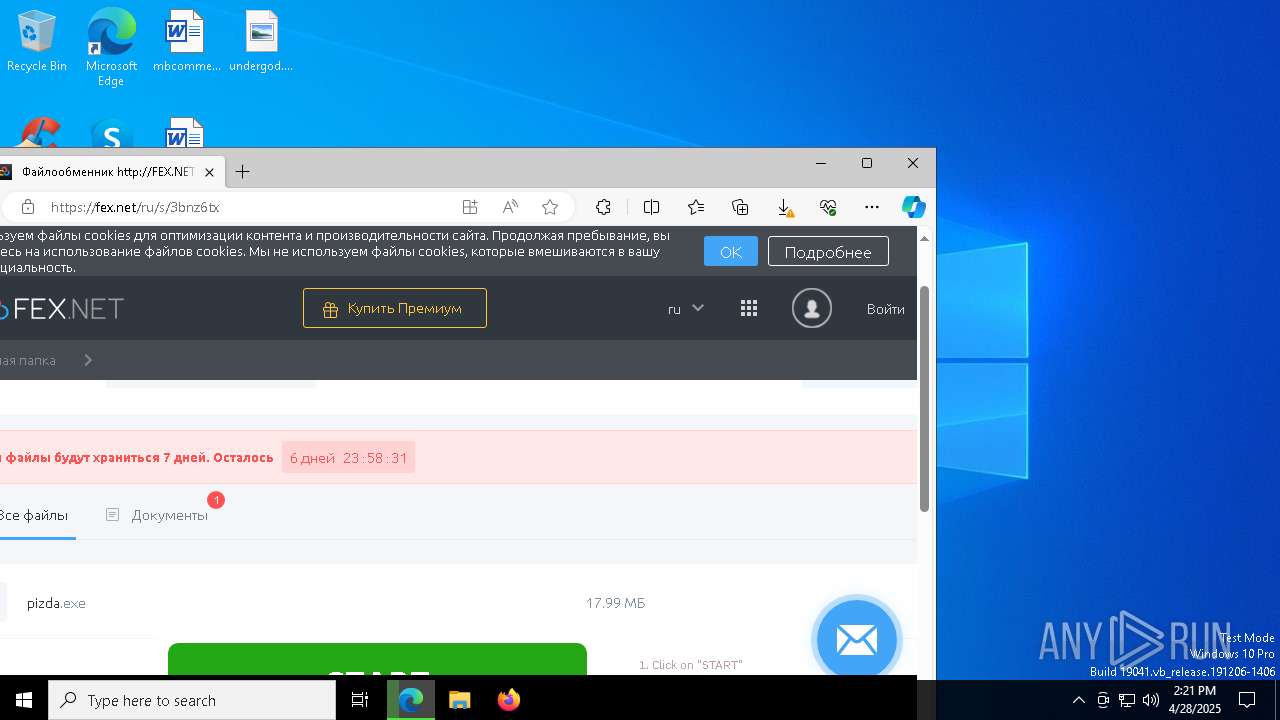Viewport: 1280px width, 720px height.
Task: Open the Favorites list toolbar icon
Action: pyautogui.click(x=696, y=207)
